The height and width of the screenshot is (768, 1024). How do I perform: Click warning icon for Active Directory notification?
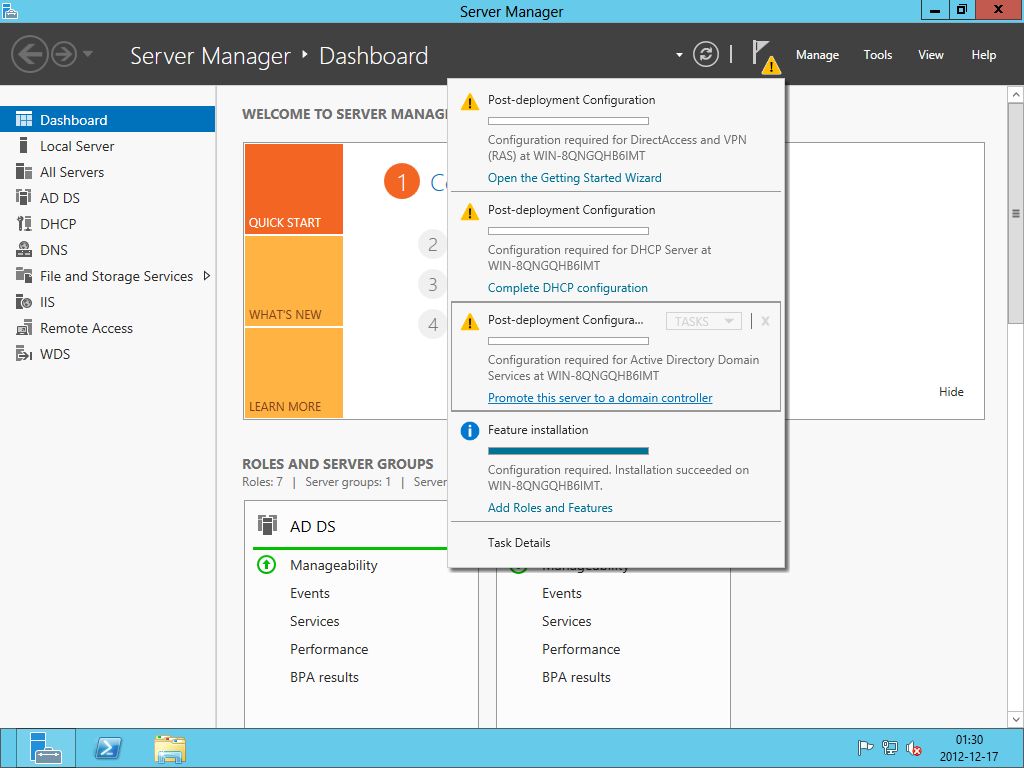coord(470,322)
